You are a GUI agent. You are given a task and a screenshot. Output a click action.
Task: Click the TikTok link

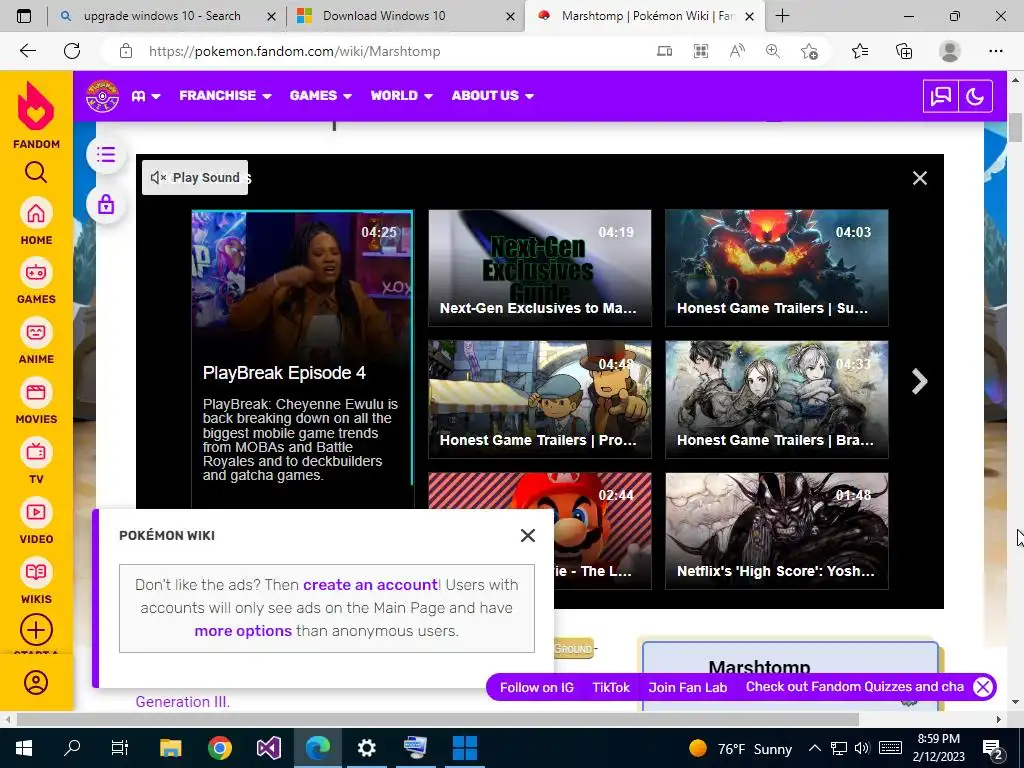tap(611, 687)
